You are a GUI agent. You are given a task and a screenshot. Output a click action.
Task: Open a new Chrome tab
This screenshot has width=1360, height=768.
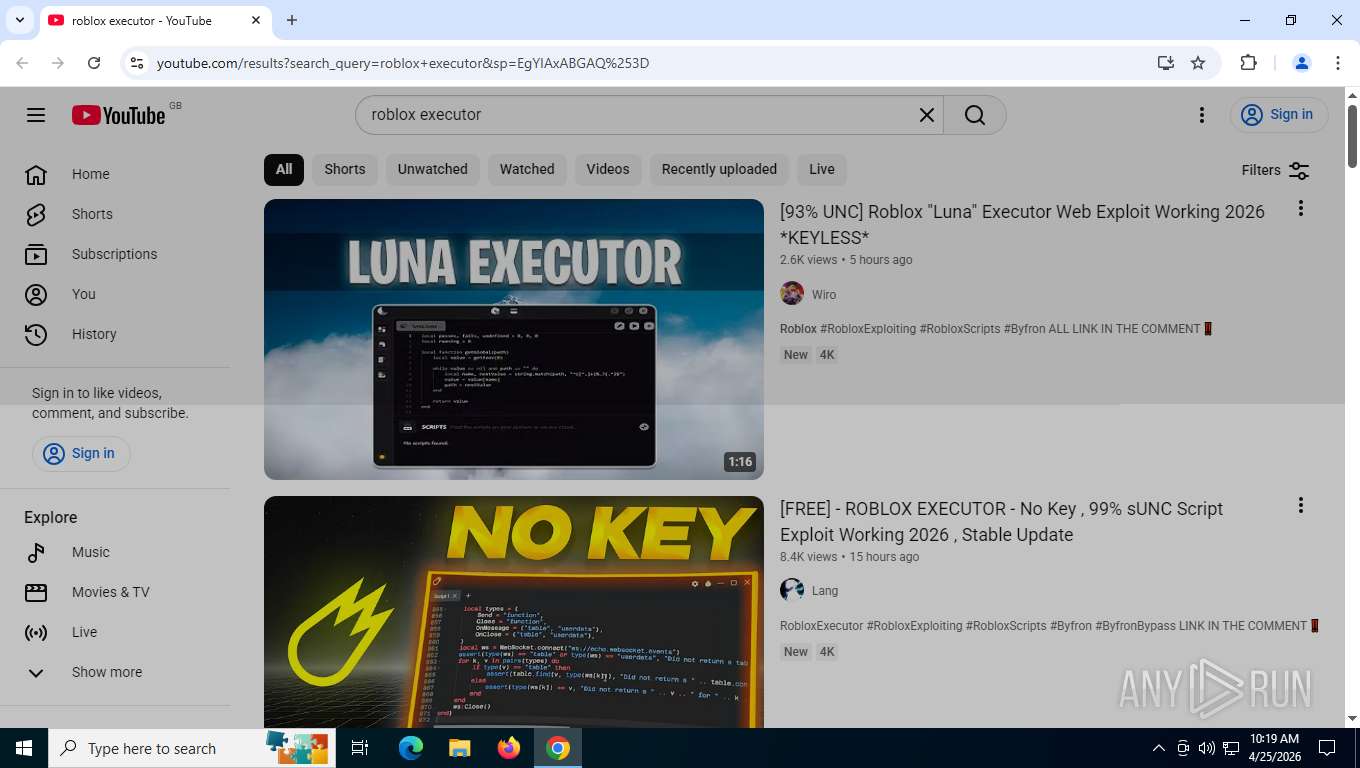pos(292,20)
